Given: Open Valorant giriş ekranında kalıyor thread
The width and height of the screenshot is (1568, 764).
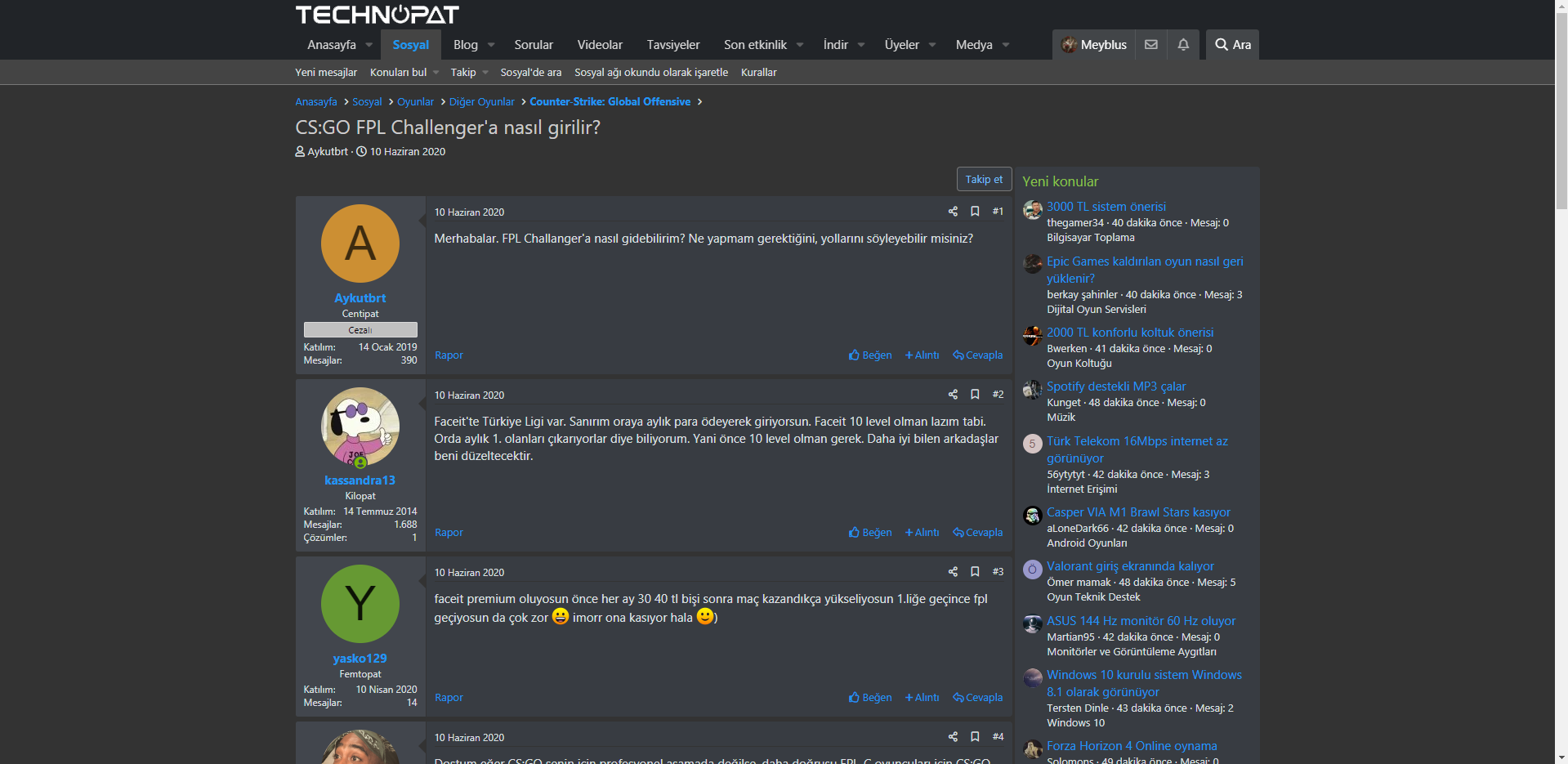Looking at the screenshot, I should click(x=1130, y=566).
